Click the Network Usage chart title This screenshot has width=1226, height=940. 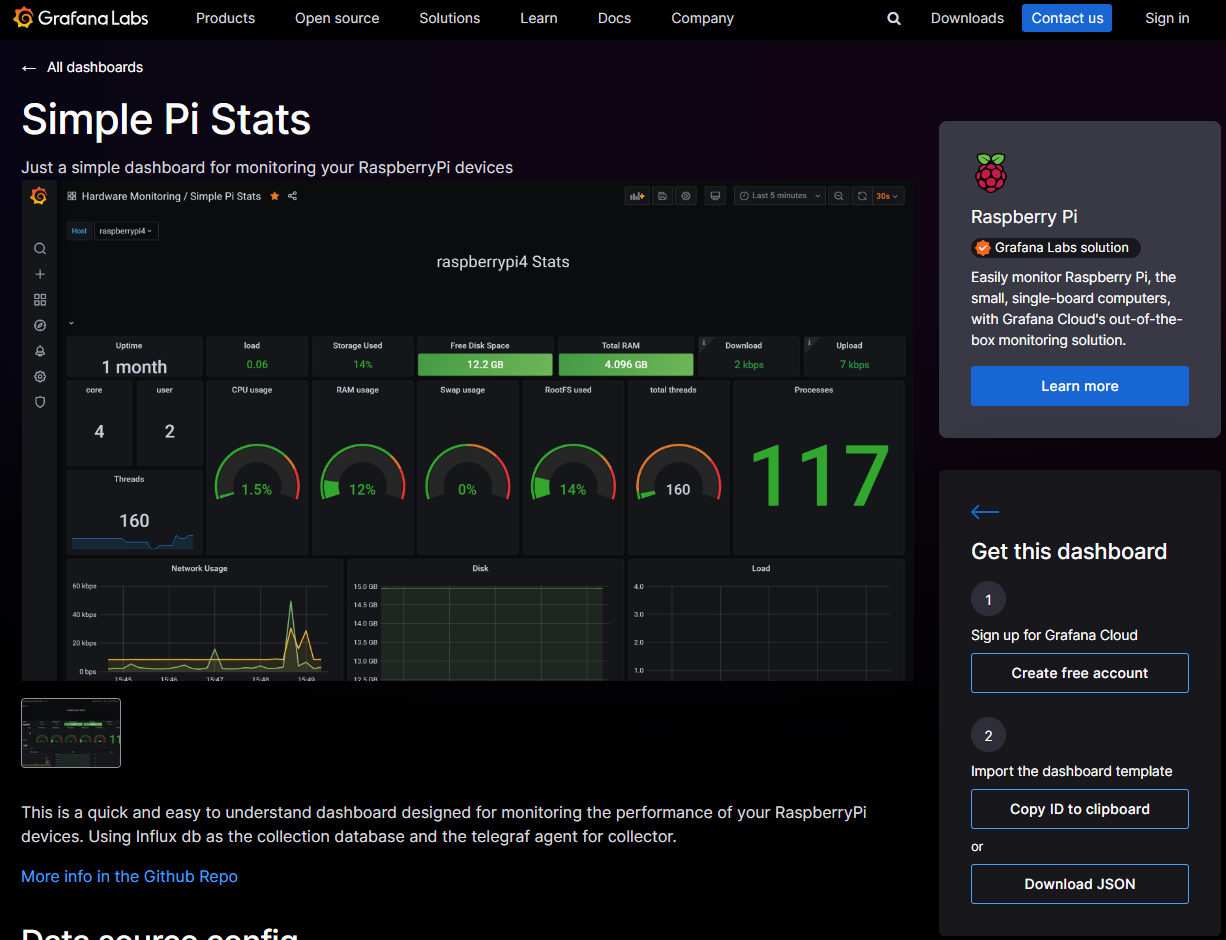click(199, 568)
